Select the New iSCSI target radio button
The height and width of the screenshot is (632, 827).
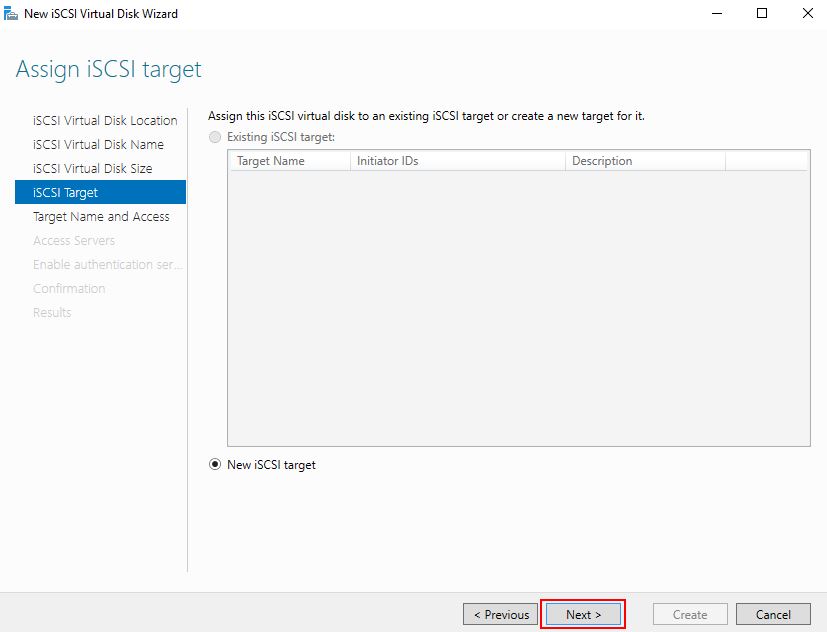pos(215,465)
